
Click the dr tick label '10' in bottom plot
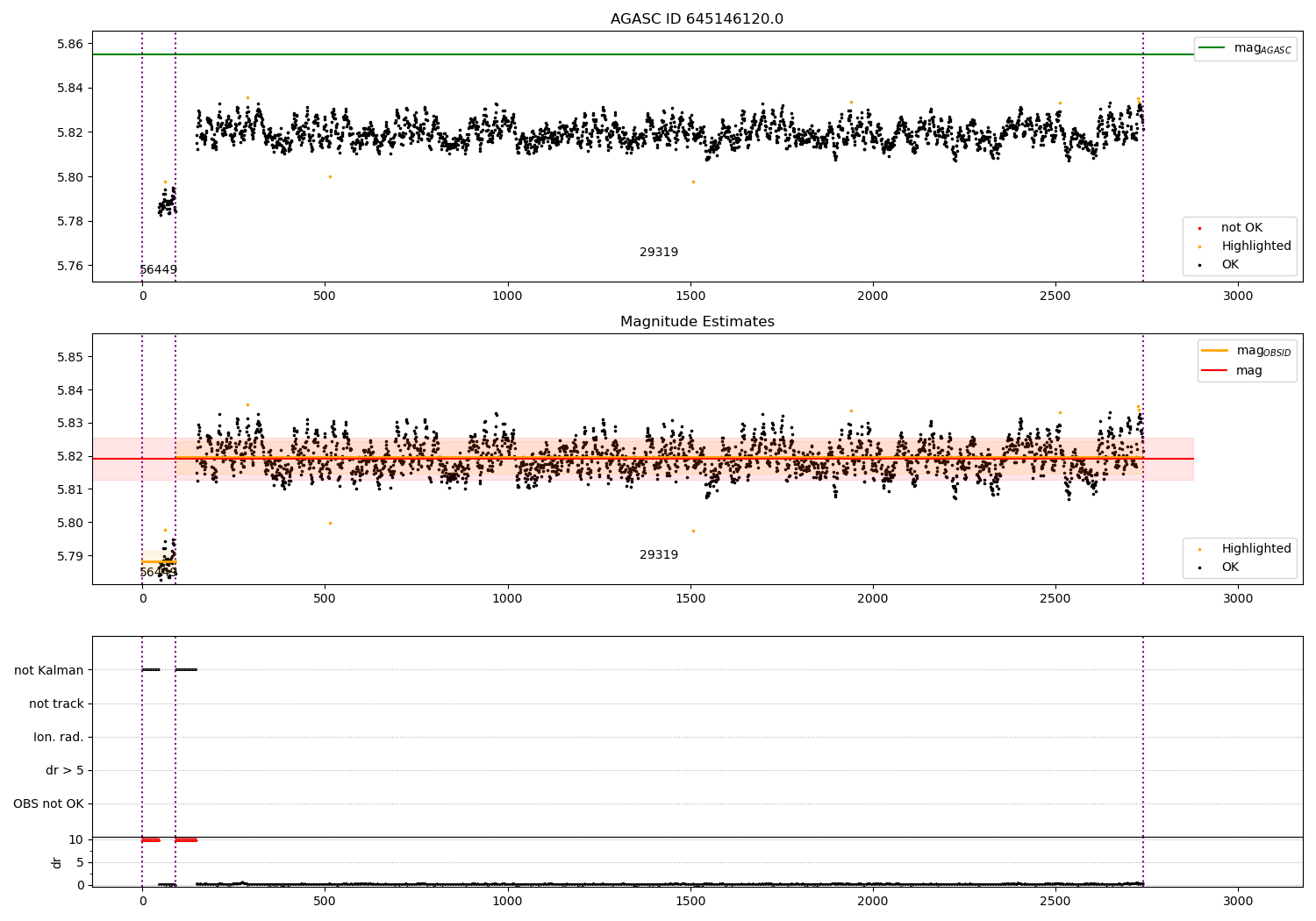76,840
